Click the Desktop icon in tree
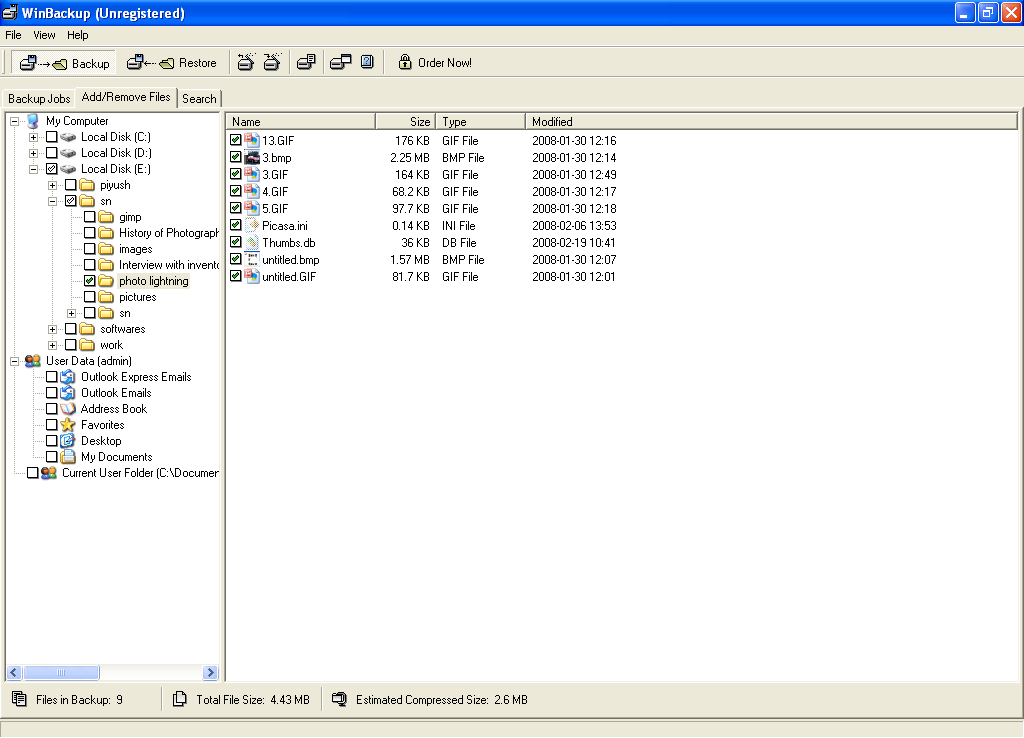Image resolution: width=1024 pixels, height=738 pixels. [67, 441]
